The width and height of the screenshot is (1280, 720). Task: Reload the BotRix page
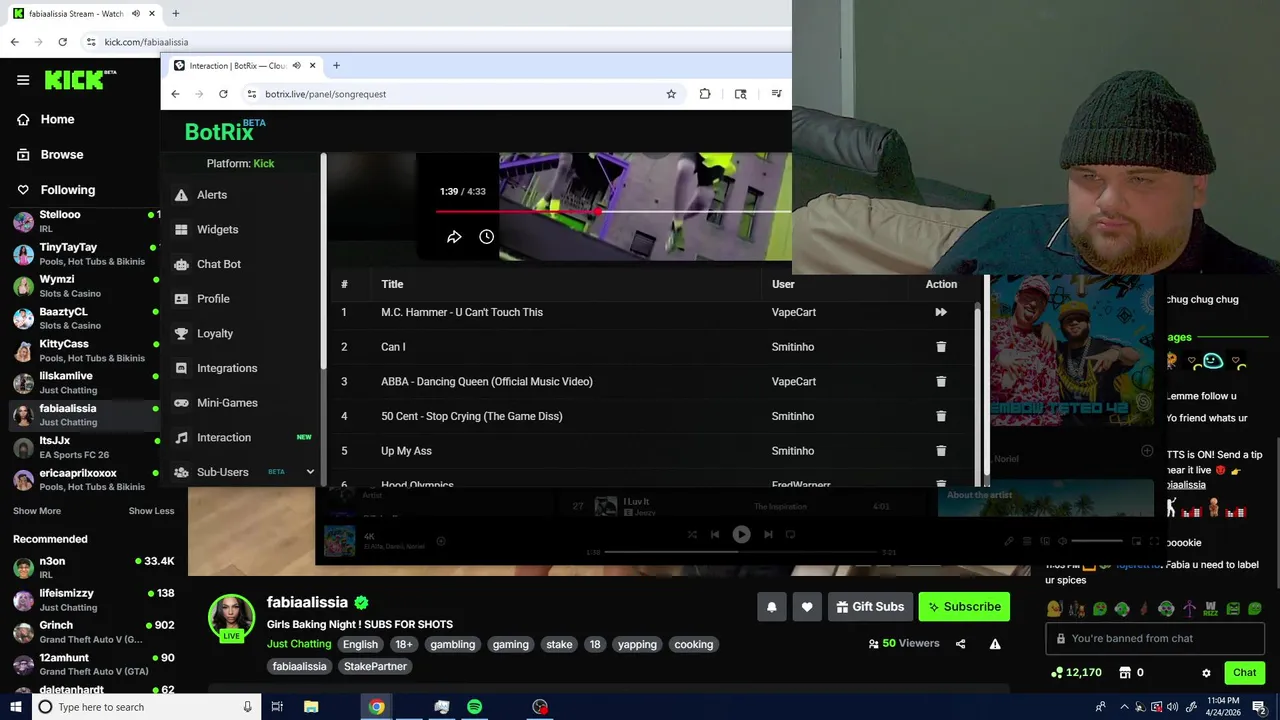coord(223,94)
